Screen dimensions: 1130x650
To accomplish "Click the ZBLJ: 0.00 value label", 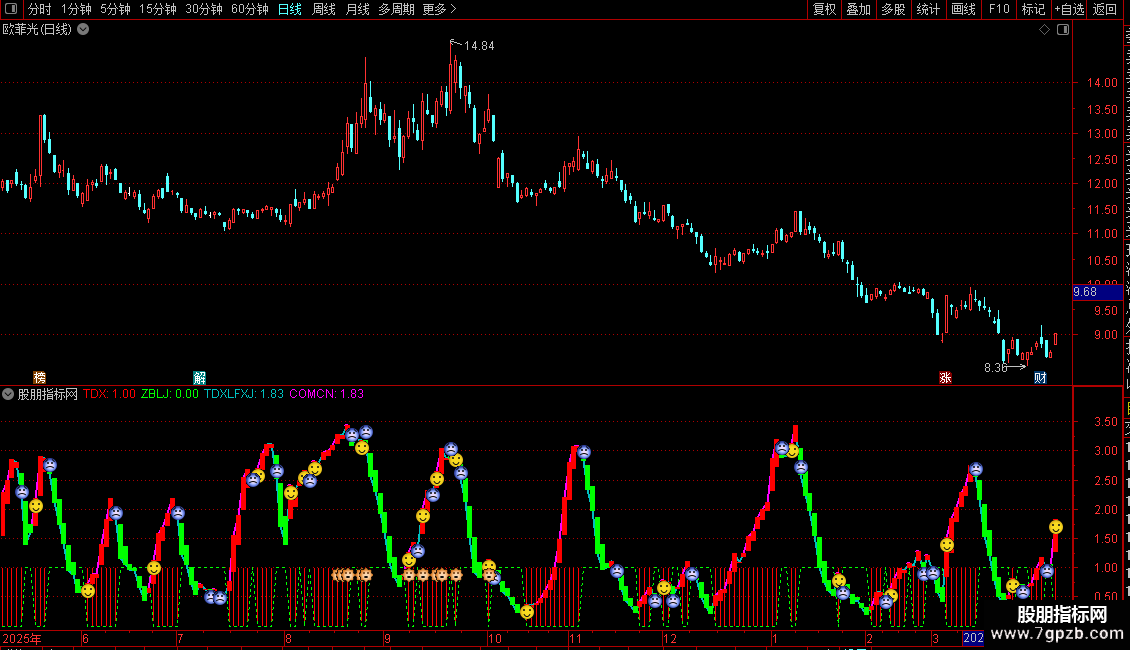I will pos(169,394).
